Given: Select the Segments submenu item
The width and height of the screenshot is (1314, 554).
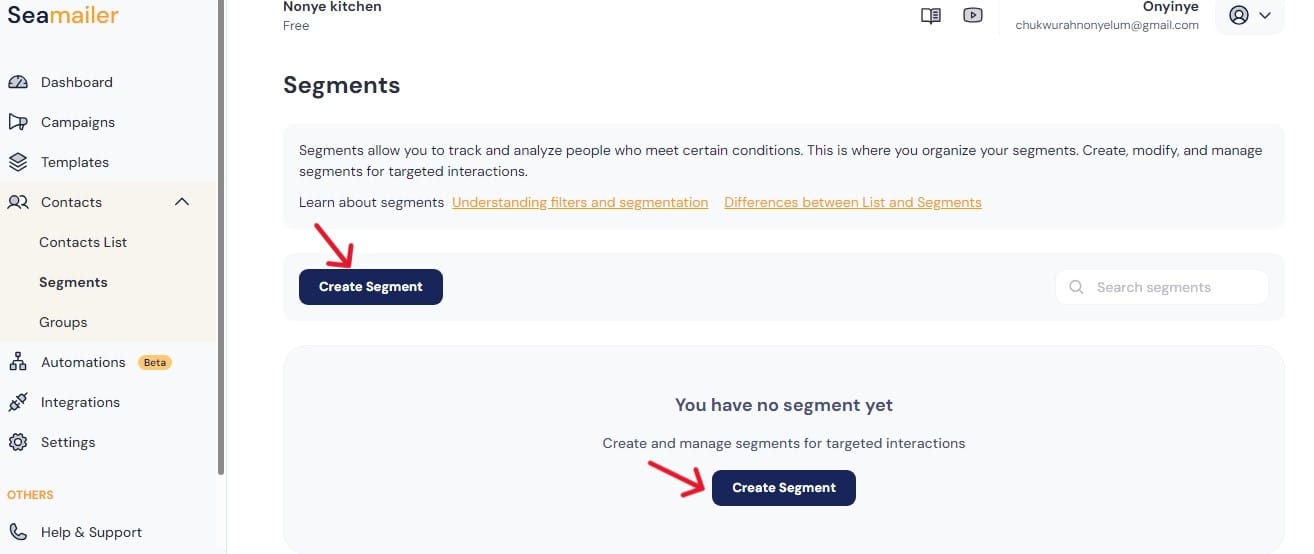Looking at the screenshot, I should click(x=73, y=282).
